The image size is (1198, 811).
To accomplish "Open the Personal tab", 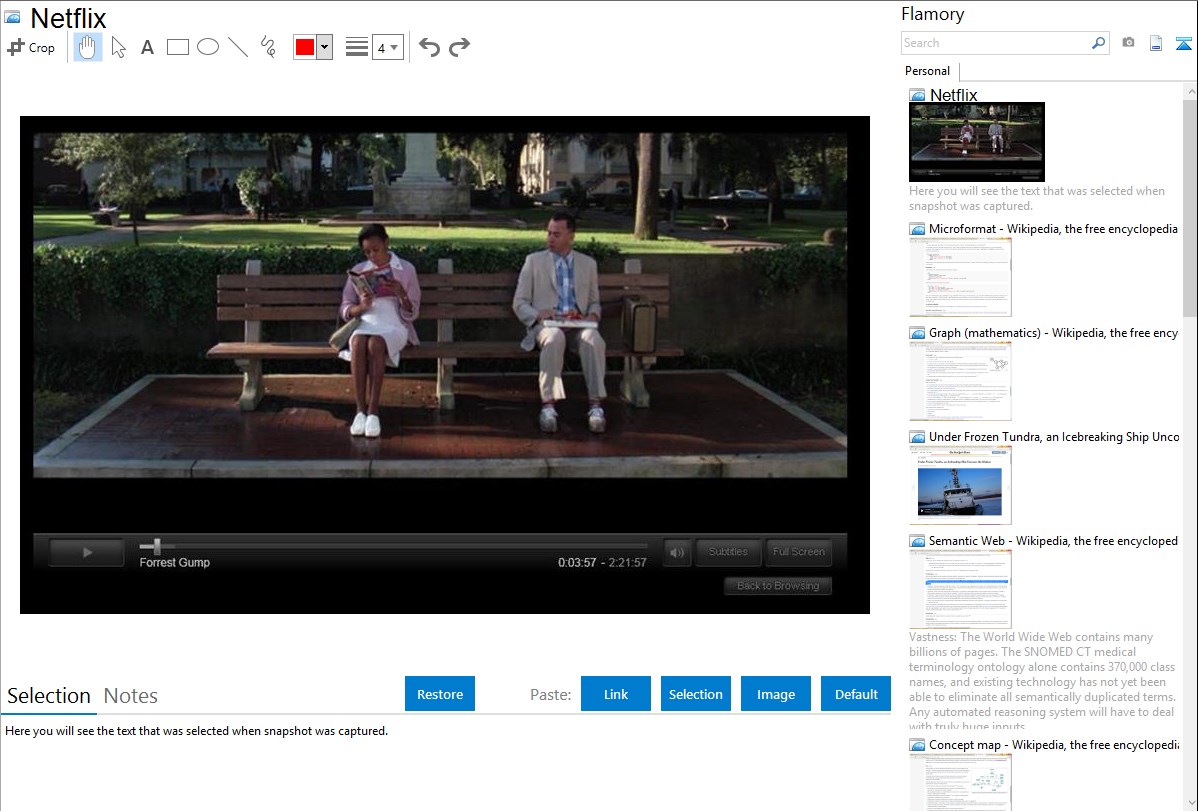I will (927, 71).
